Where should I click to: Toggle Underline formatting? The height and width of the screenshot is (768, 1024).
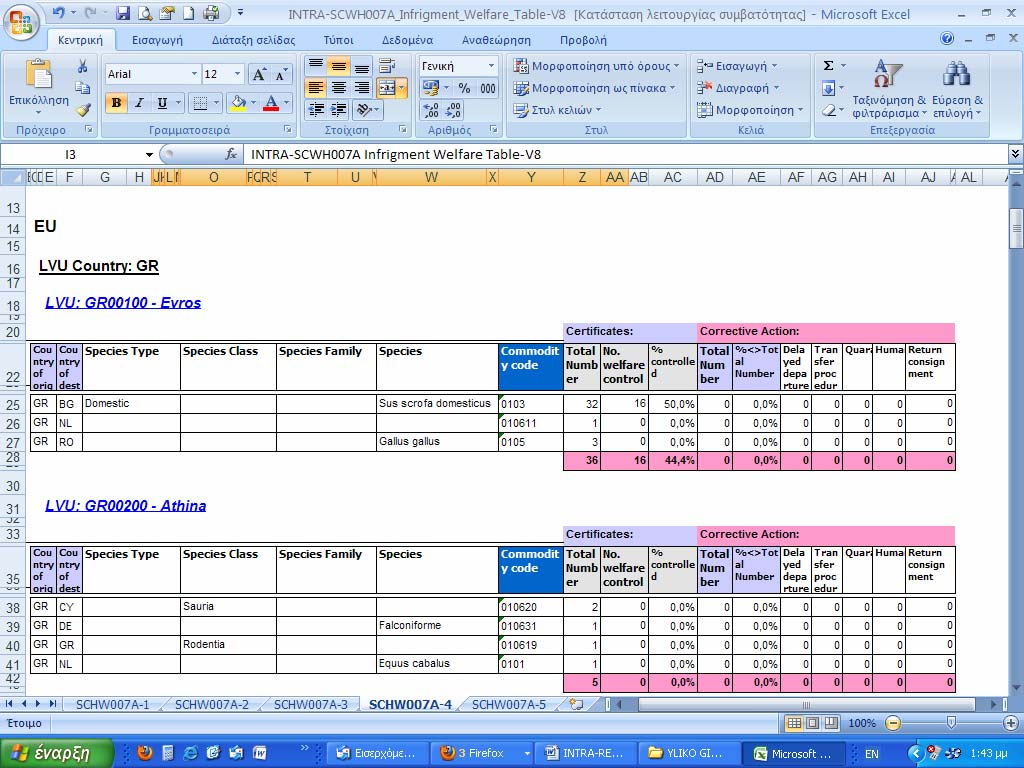[162, 103]
